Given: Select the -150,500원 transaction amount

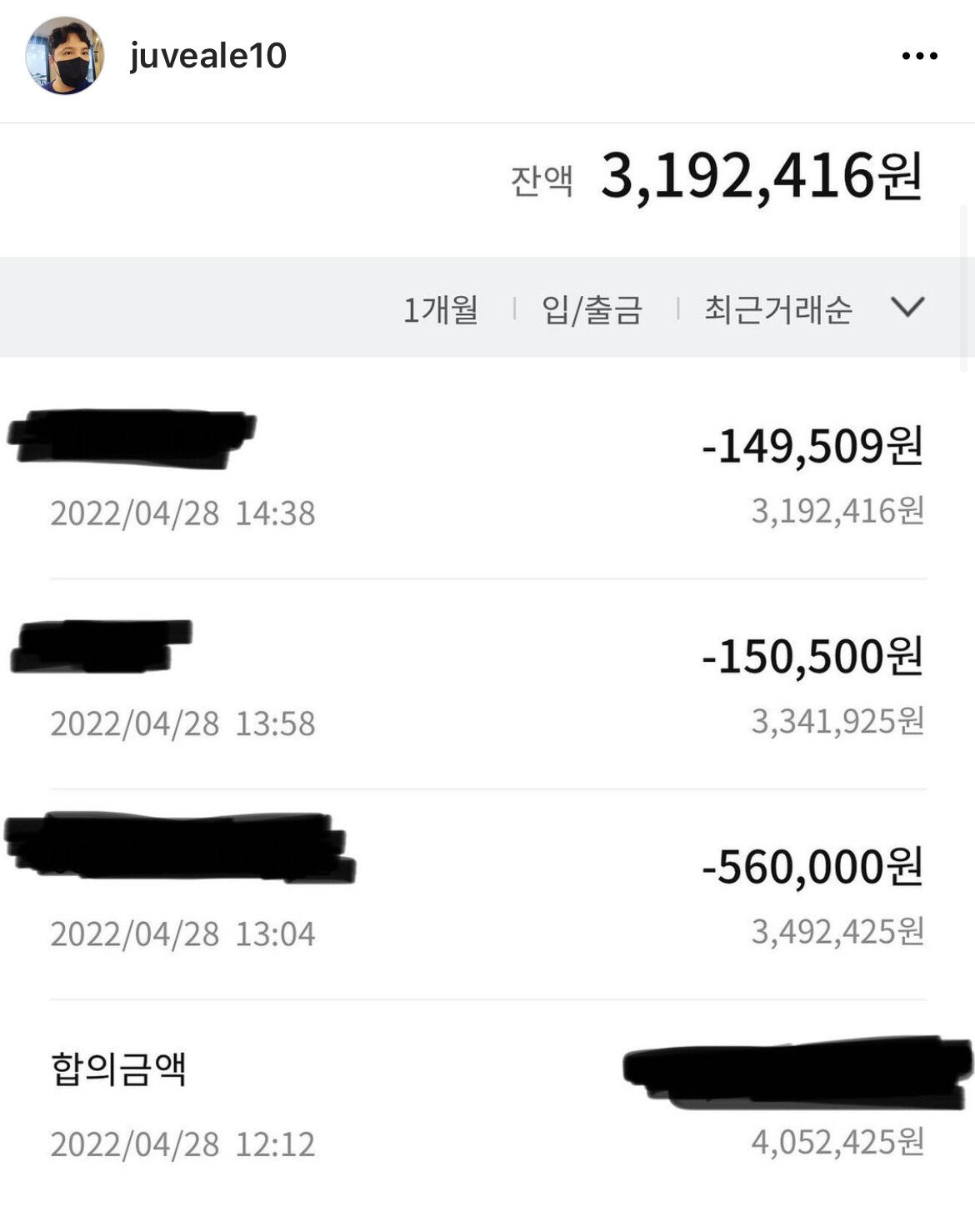Looking at the screenshot, I should [x=812, y=657].
